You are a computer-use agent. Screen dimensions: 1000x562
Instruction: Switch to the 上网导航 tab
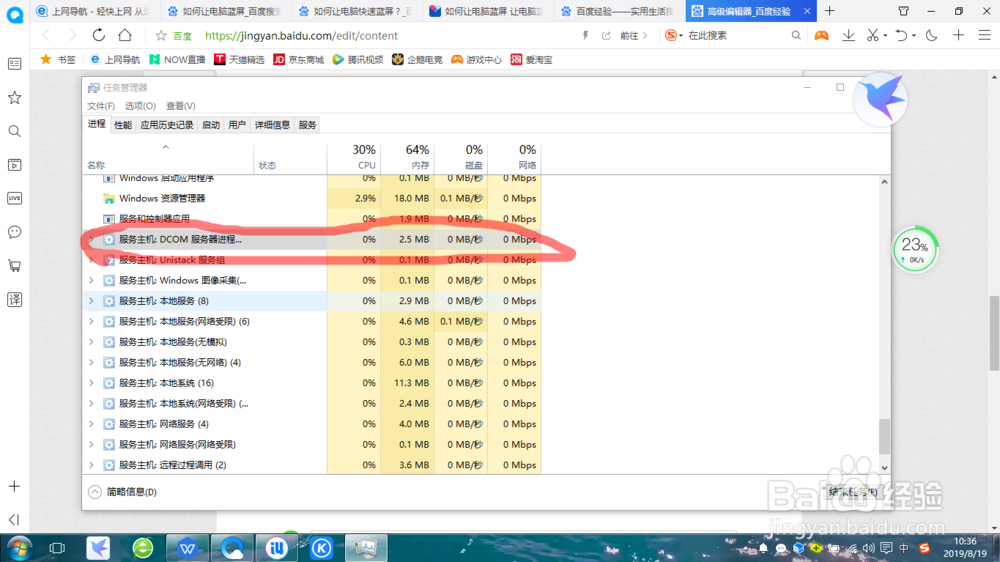click(94, 11)
